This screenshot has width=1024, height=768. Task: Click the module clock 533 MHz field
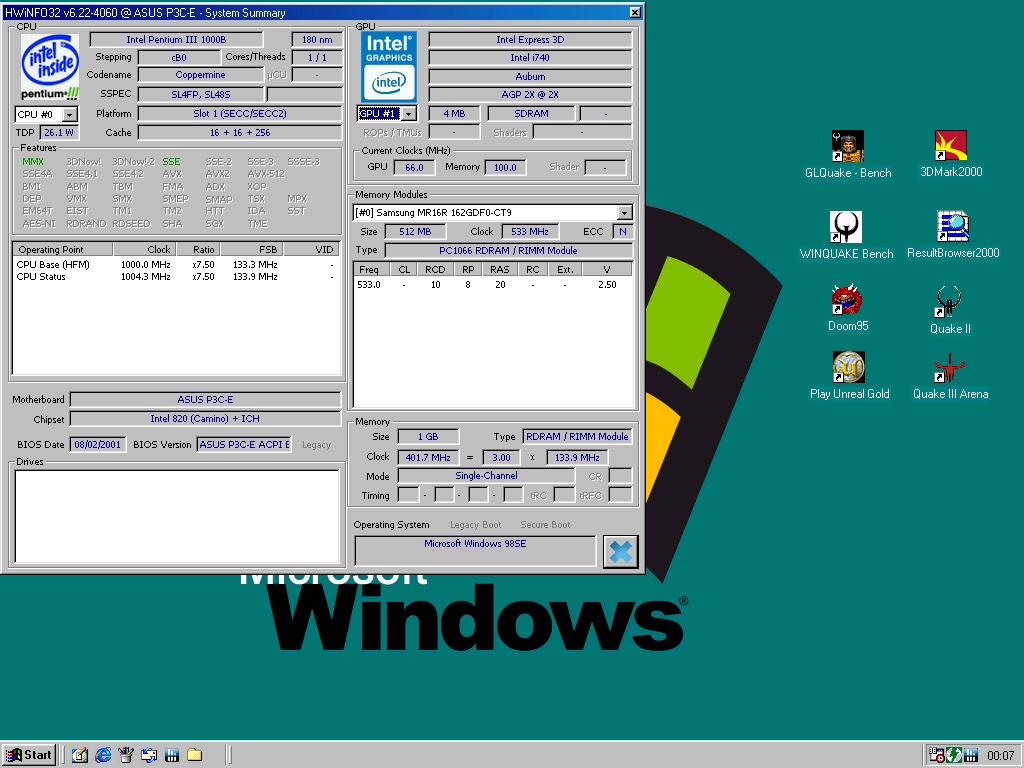pyautogui.click(x=530, y=232)
